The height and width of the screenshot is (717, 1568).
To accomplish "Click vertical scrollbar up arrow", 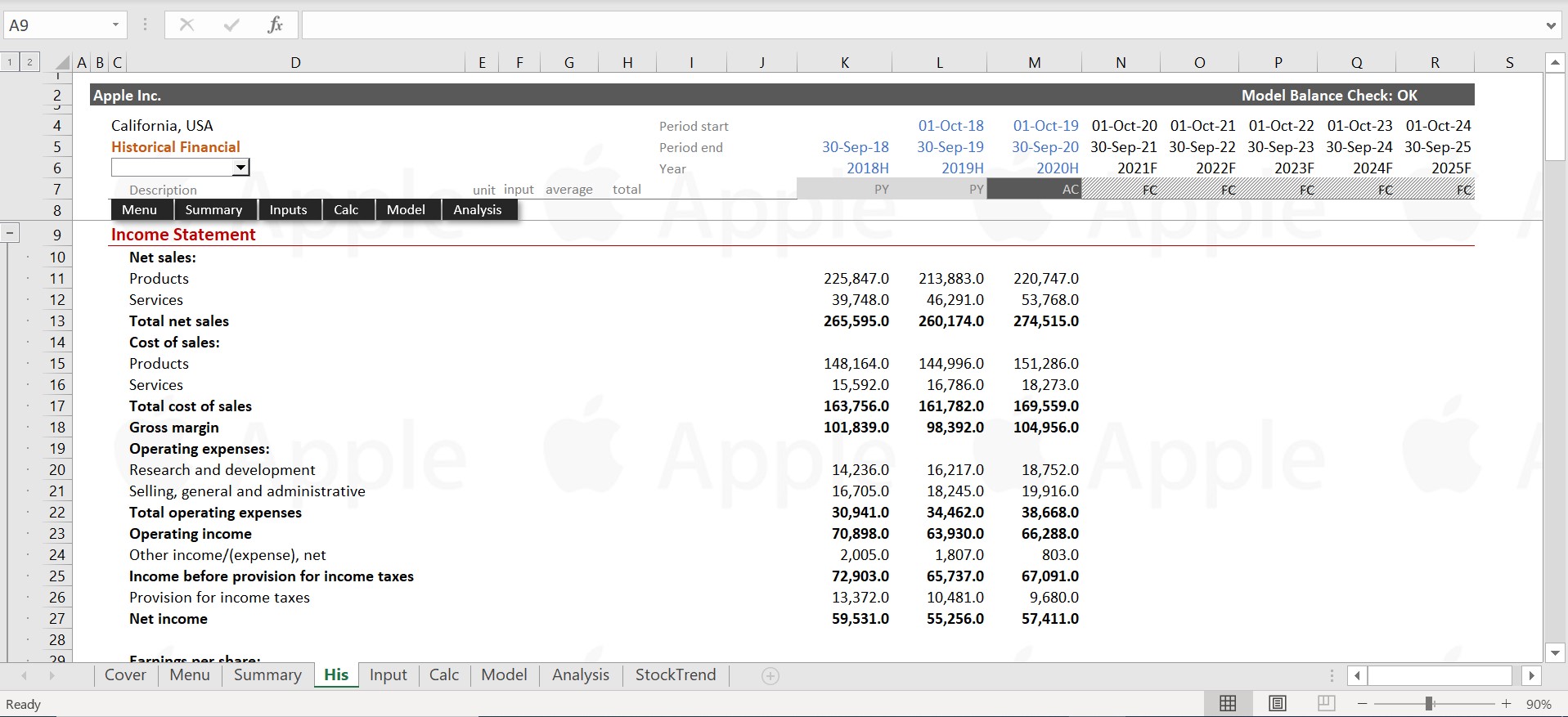I will pos(1555,63).
